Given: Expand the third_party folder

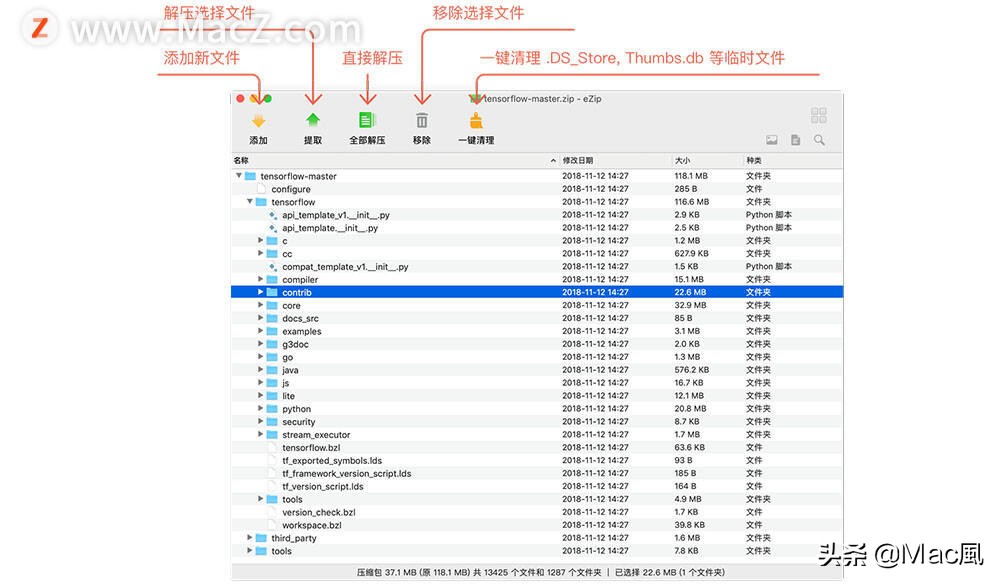Looking at the screenshot, I should pos(249,537).
